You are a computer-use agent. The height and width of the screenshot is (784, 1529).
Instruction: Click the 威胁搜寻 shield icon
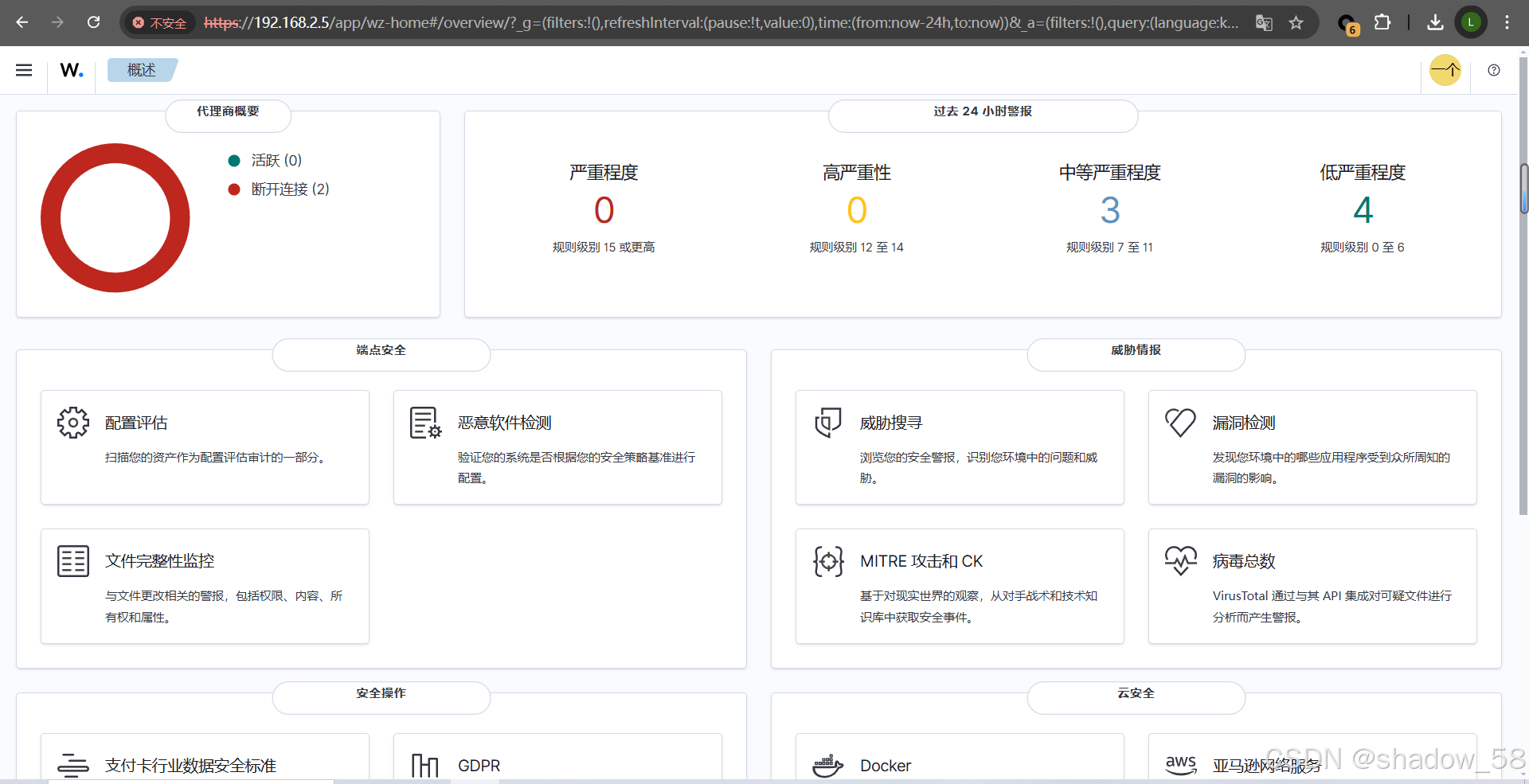click(x=828, y=423)
